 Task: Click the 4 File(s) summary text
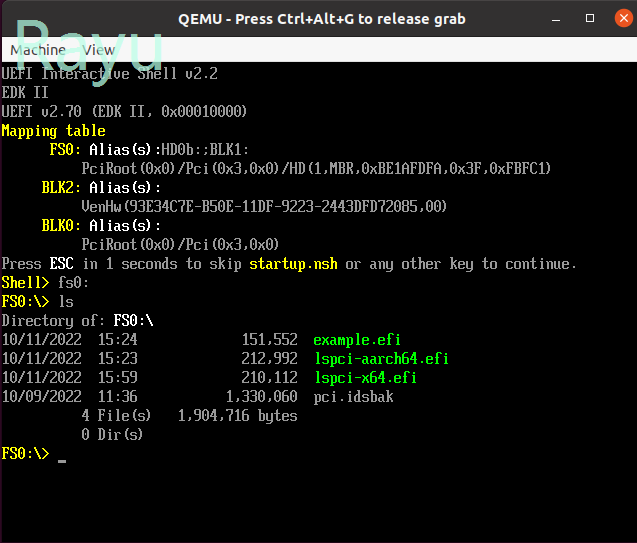[116, 415]
